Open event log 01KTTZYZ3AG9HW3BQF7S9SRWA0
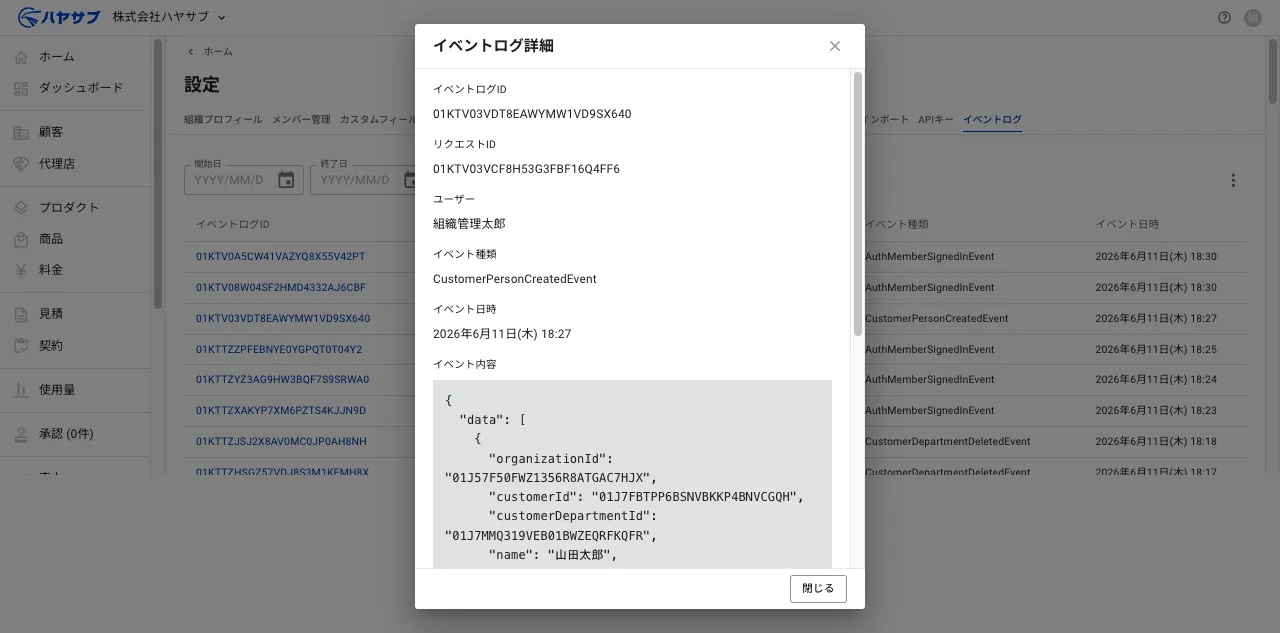 coord(282,380)
